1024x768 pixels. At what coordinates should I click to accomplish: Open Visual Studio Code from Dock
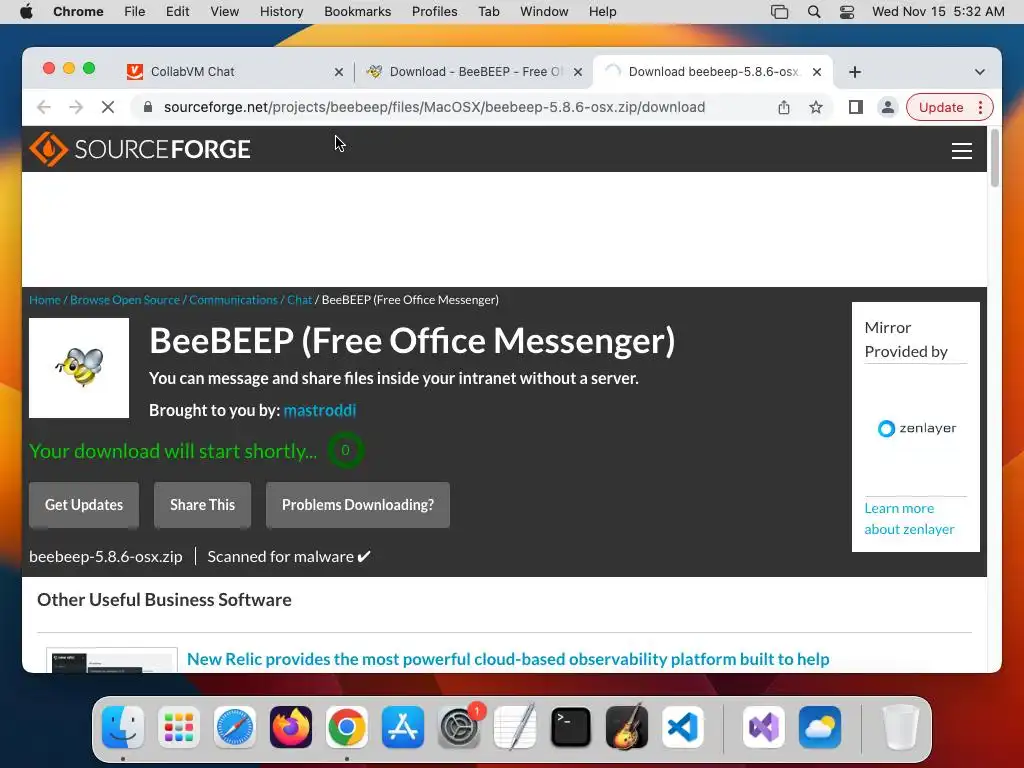coord(682,727)
